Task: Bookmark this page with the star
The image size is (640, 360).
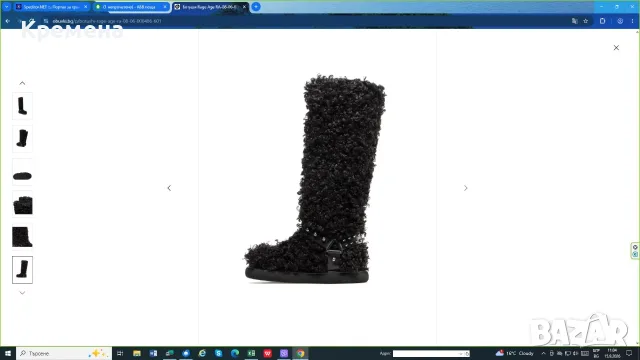Action: (585, 21)
